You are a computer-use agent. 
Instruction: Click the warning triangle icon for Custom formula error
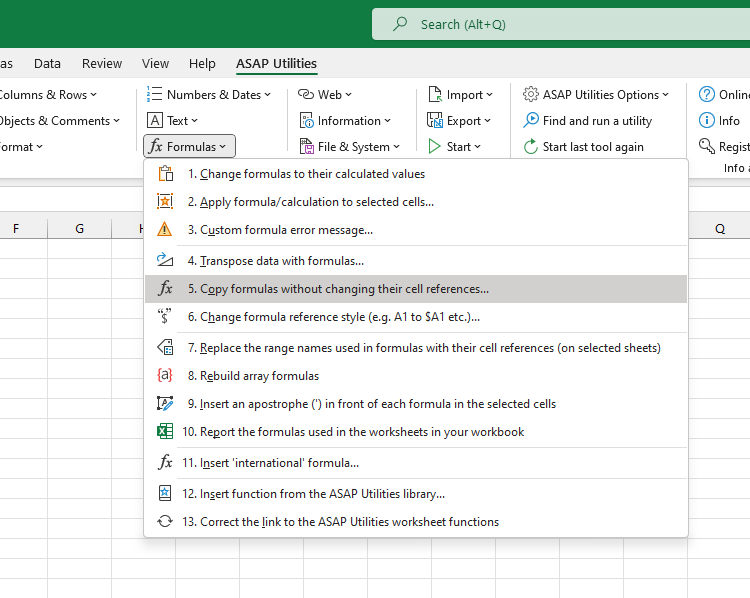(165, 229)
